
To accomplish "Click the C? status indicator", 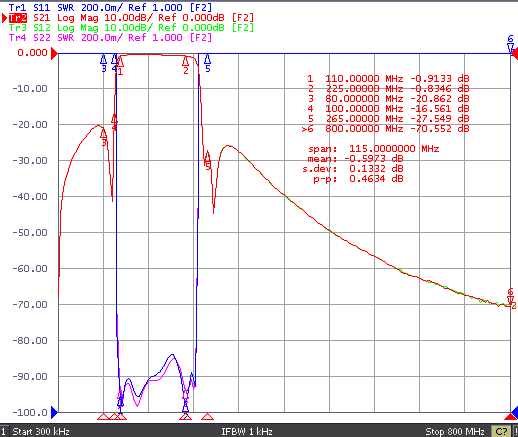I will (x=501, y=432).
